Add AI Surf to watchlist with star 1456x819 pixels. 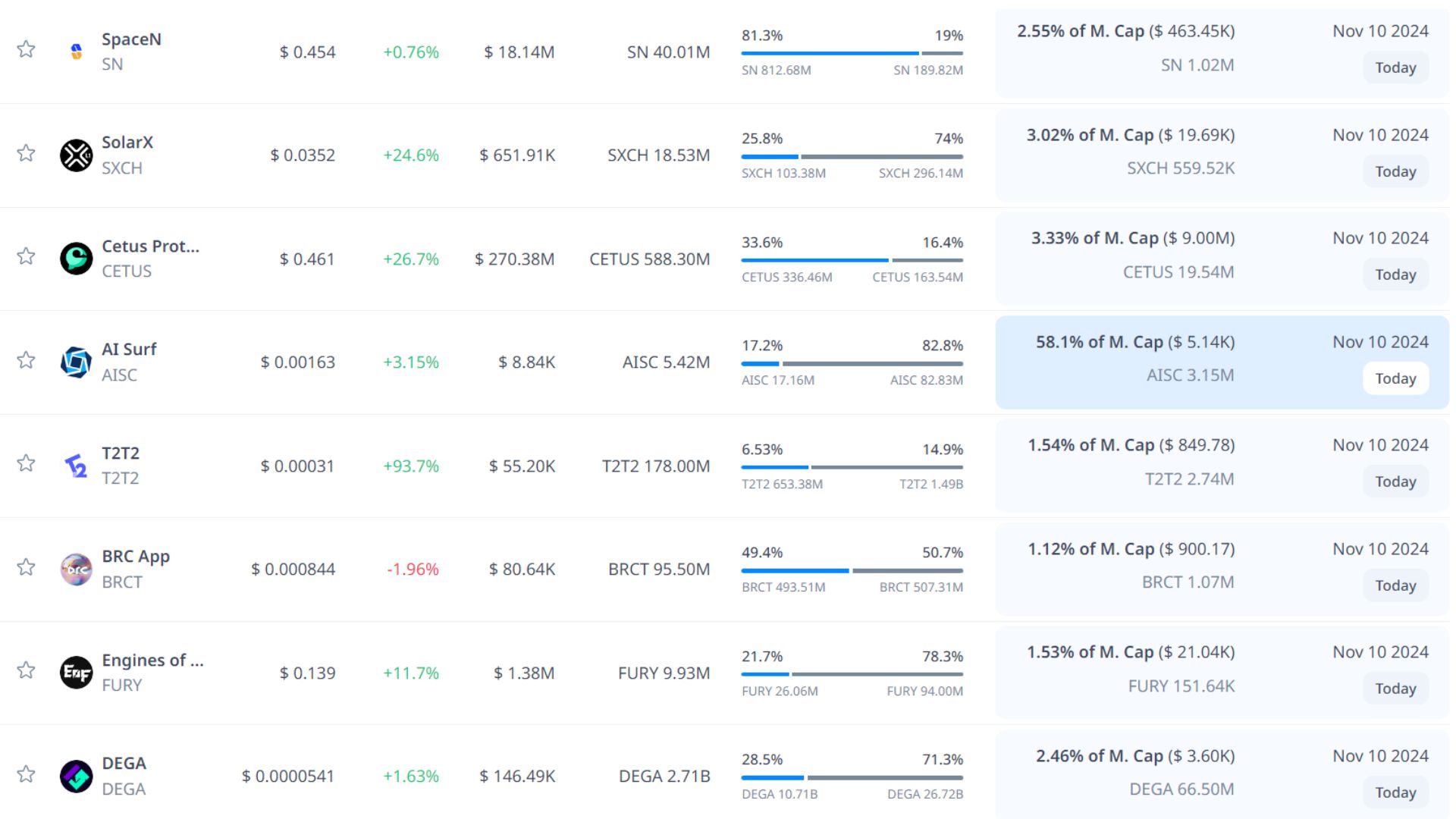click(26, 359)
